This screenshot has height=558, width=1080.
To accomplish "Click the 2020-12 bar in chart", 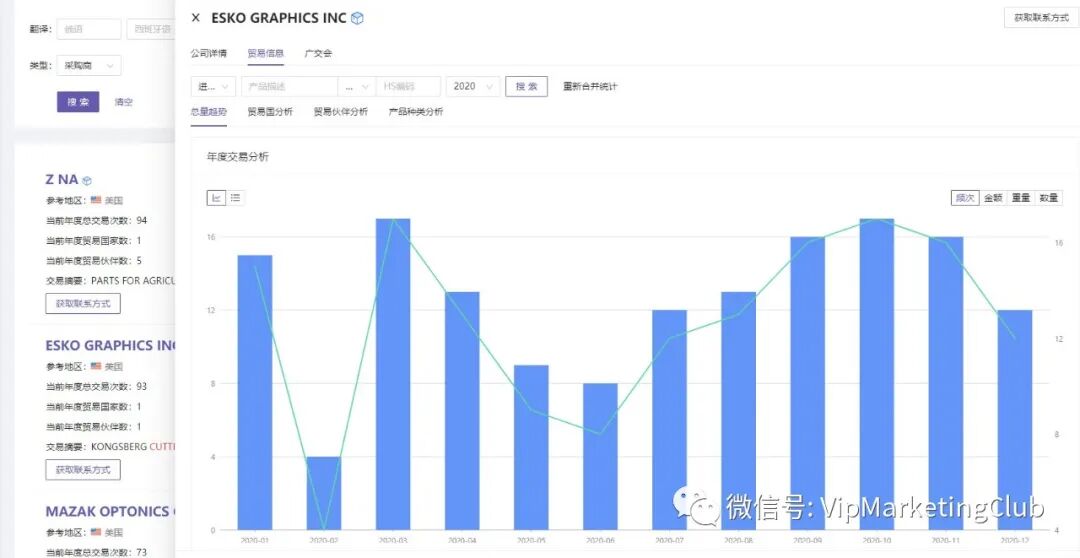I will tap(1015, 420).
